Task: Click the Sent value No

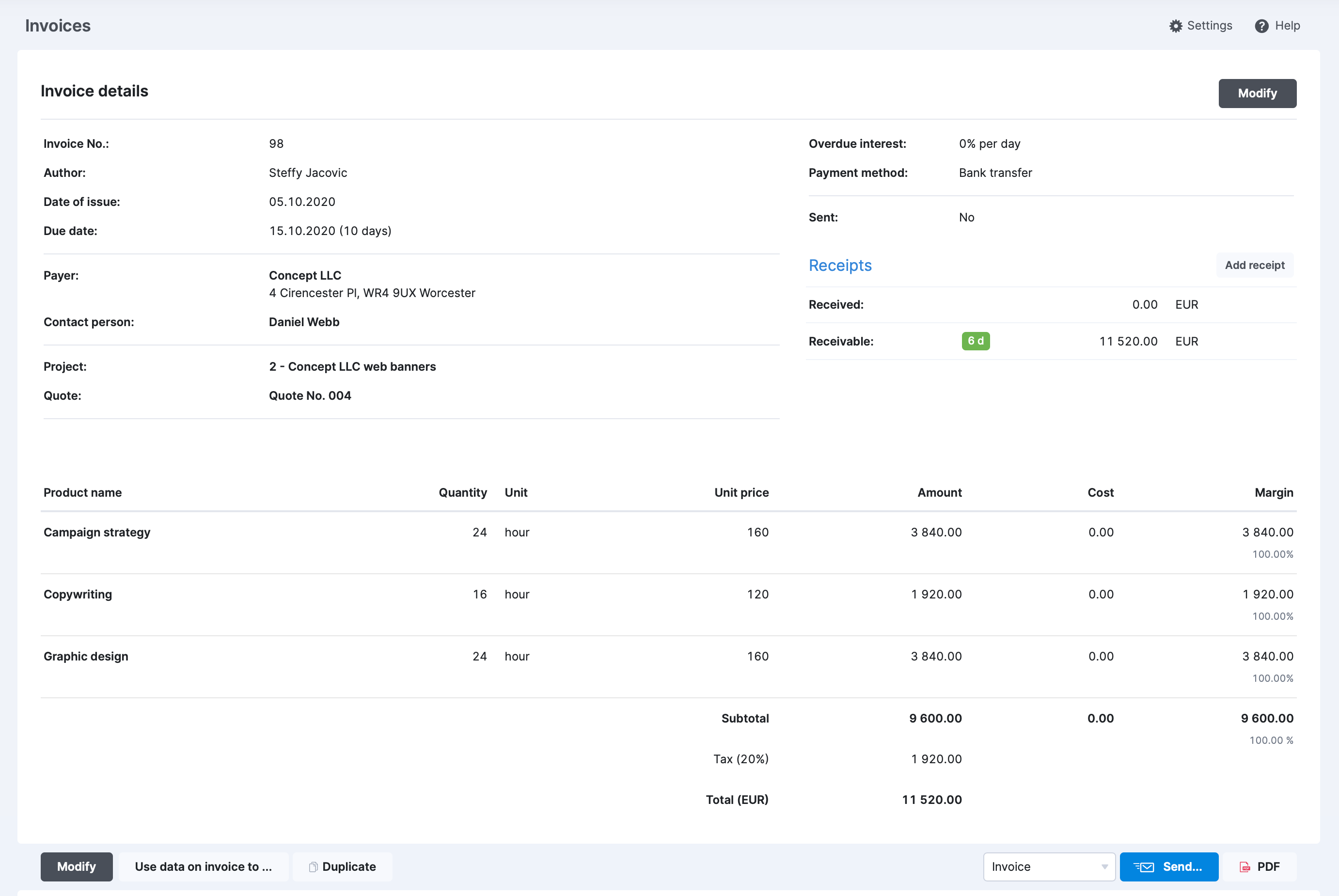Action: point(966,217)
